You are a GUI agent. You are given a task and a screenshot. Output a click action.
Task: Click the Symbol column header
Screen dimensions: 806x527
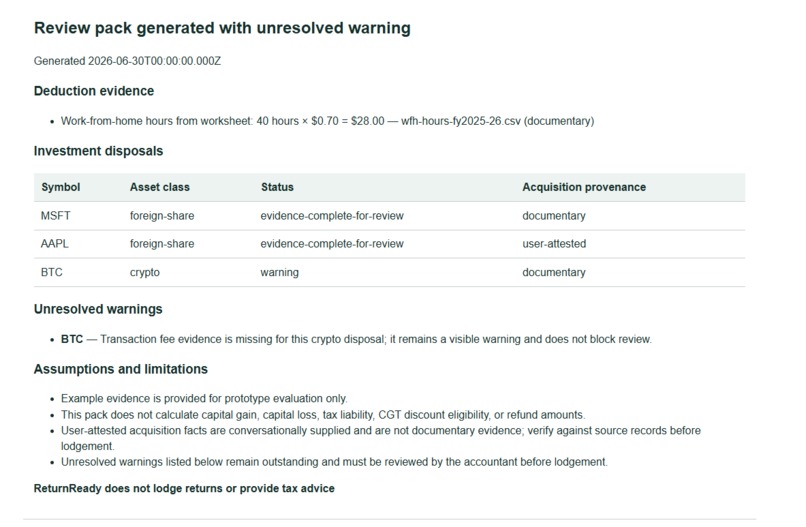coord(61,187)
